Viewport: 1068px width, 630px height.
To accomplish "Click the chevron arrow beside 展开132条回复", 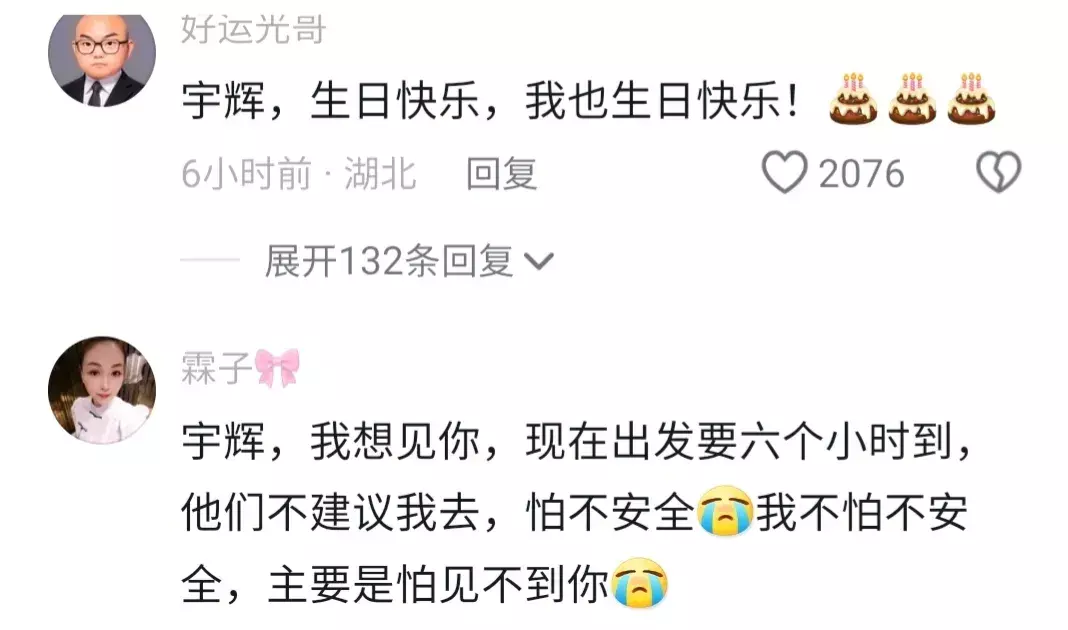I will point(539,262).
